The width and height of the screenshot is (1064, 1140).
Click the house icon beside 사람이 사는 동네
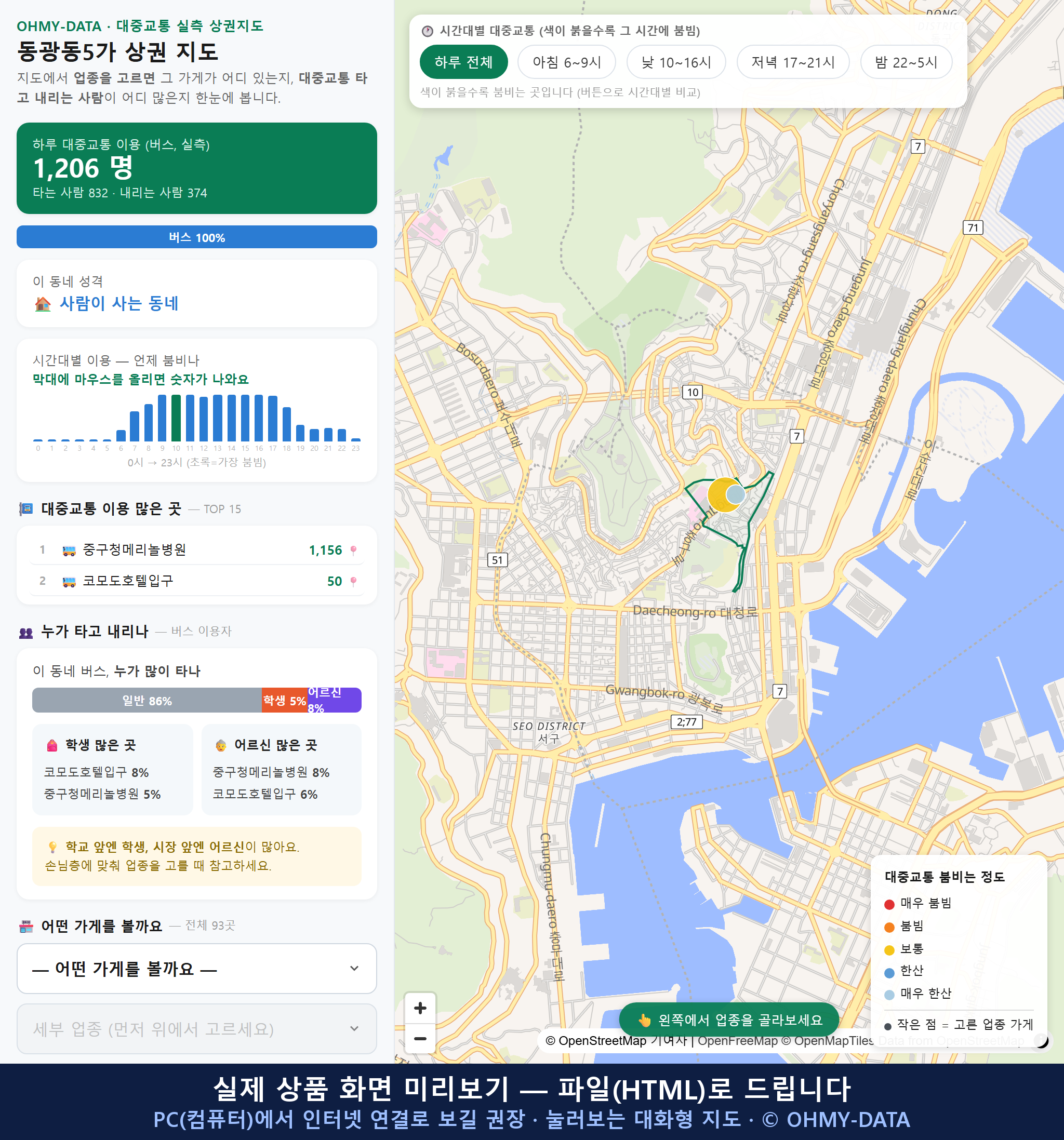[43, 303]
